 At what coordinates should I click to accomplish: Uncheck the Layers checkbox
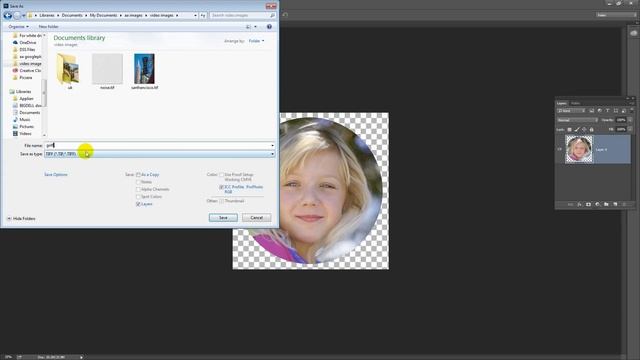138,204
